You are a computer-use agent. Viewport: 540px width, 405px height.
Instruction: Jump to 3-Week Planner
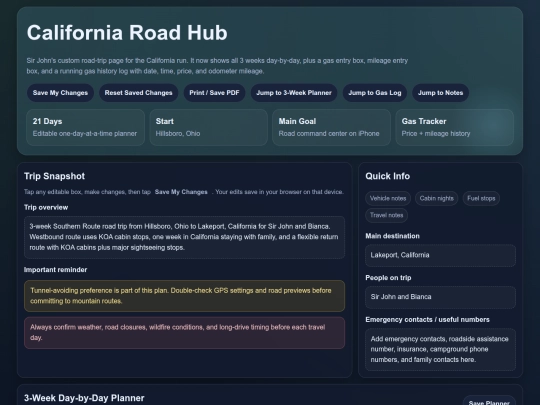pyautogui.click(x=294, y=93)
